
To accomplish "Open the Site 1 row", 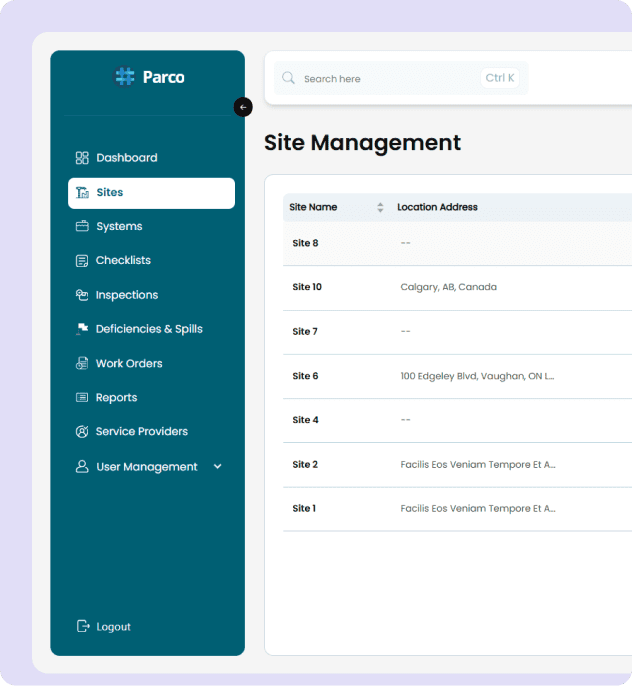I will (x=457, y=509).
